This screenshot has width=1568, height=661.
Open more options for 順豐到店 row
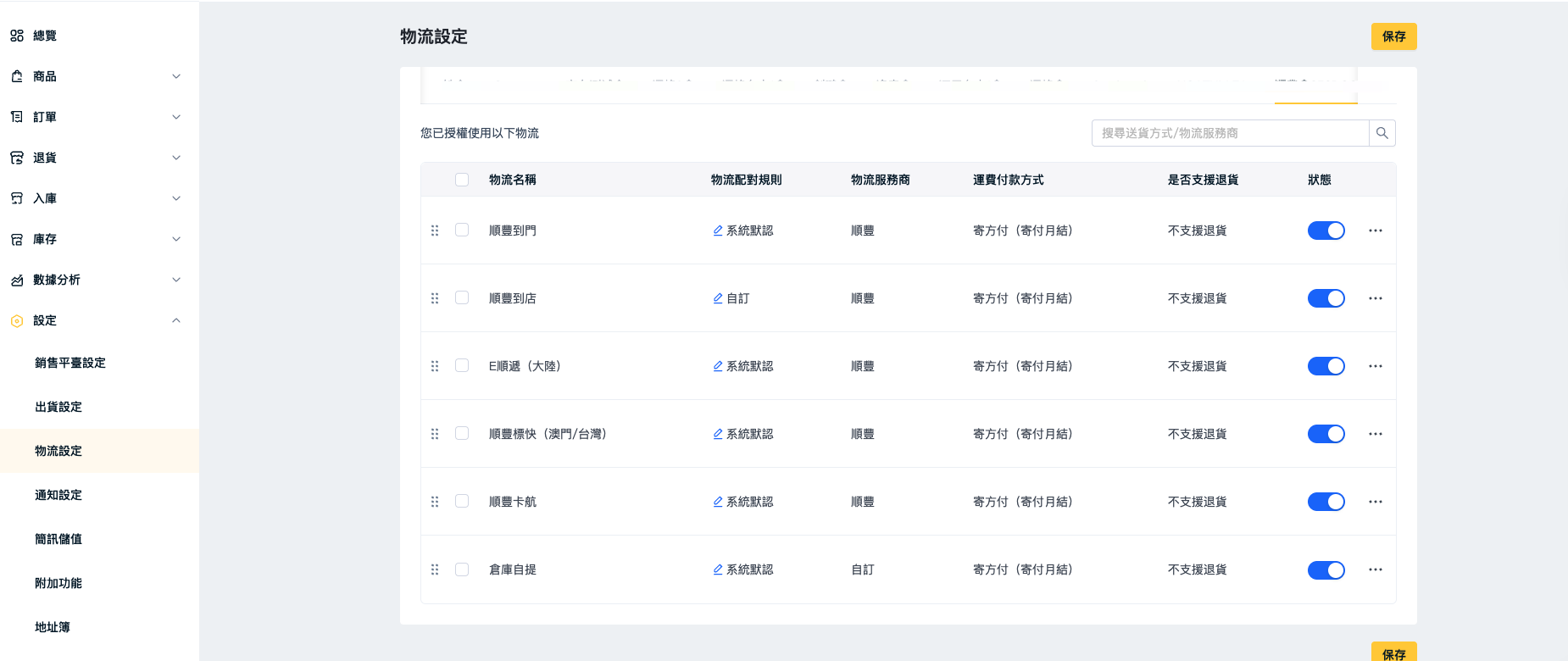tap(1376, 298)
